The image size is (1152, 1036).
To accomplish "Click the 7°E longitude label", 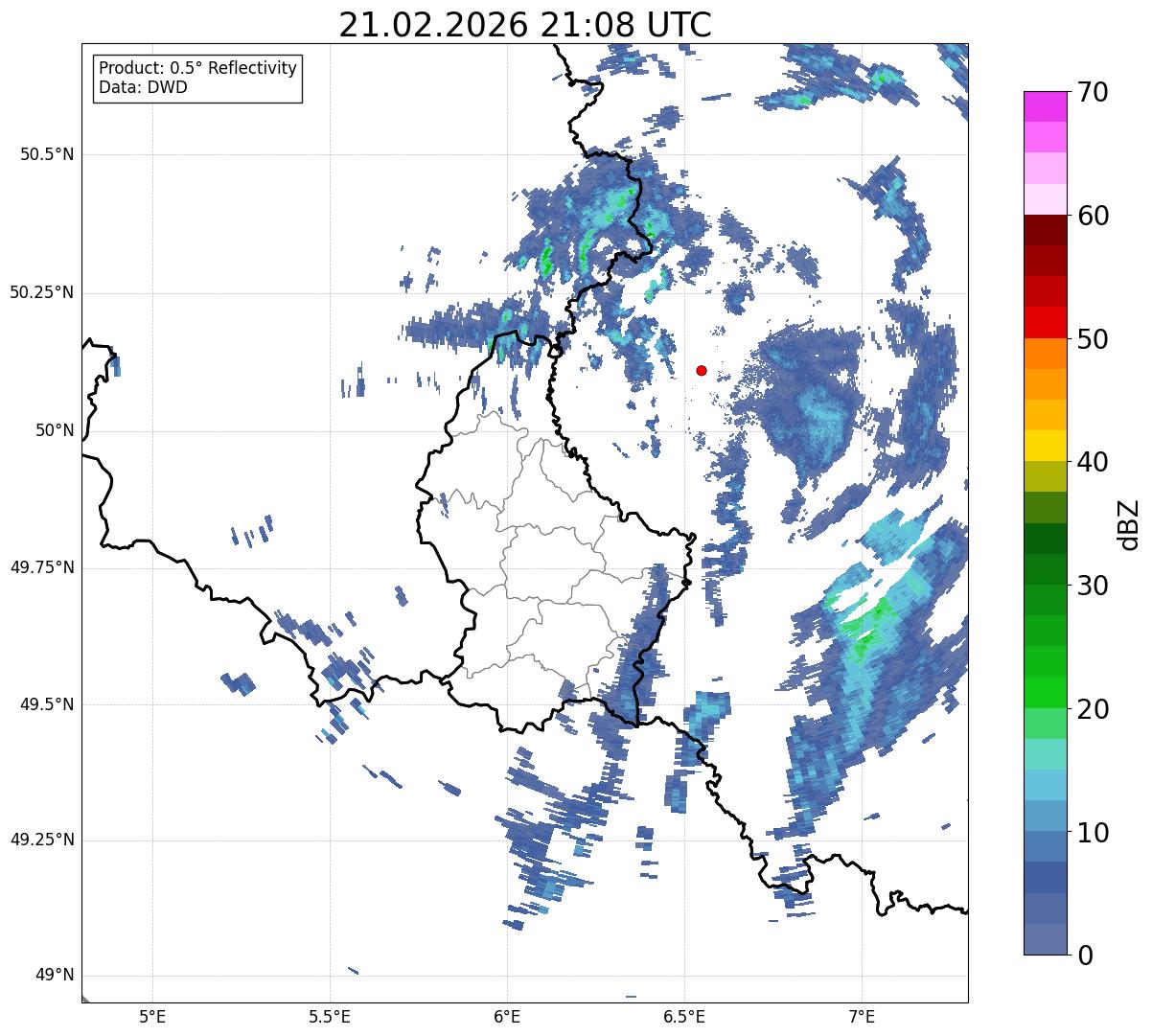I will click(x=862, y=1016).
